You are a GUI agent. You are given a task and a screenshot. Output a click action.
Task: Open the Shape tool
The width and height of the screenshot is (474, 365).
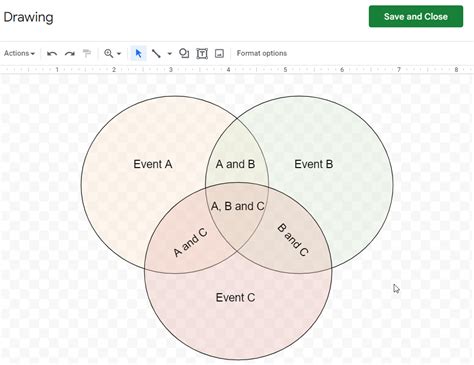[184, 53]
